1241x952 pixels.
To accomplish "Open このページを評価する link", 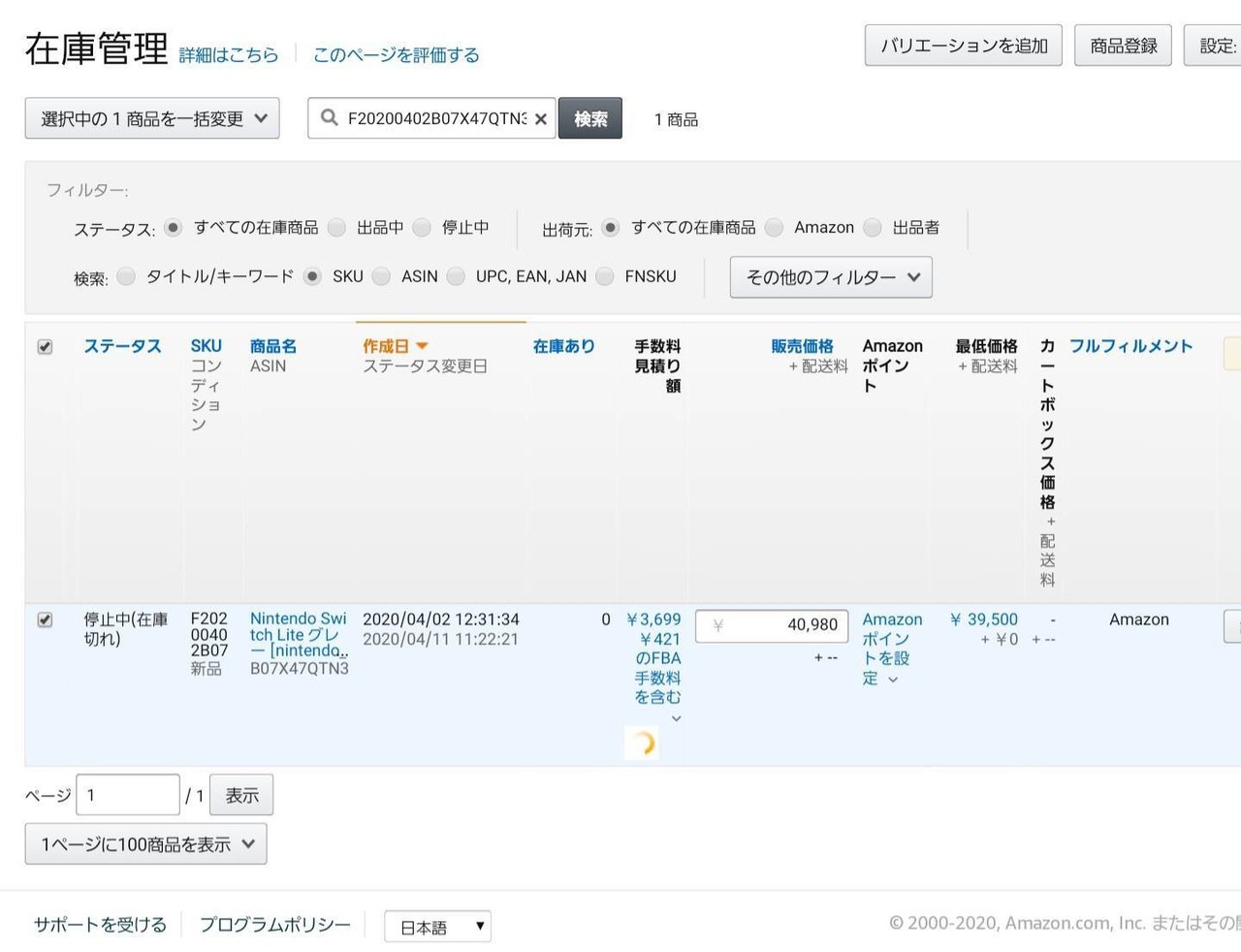I will (x=396, y=55).
